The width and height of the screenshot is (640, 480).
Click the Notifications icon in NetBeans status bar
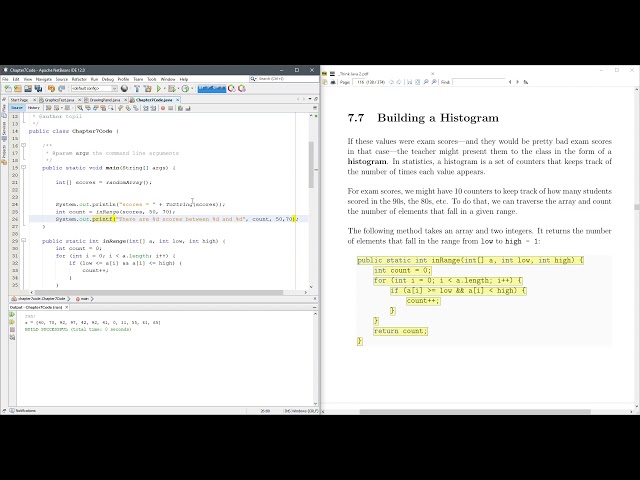[12, 411]
